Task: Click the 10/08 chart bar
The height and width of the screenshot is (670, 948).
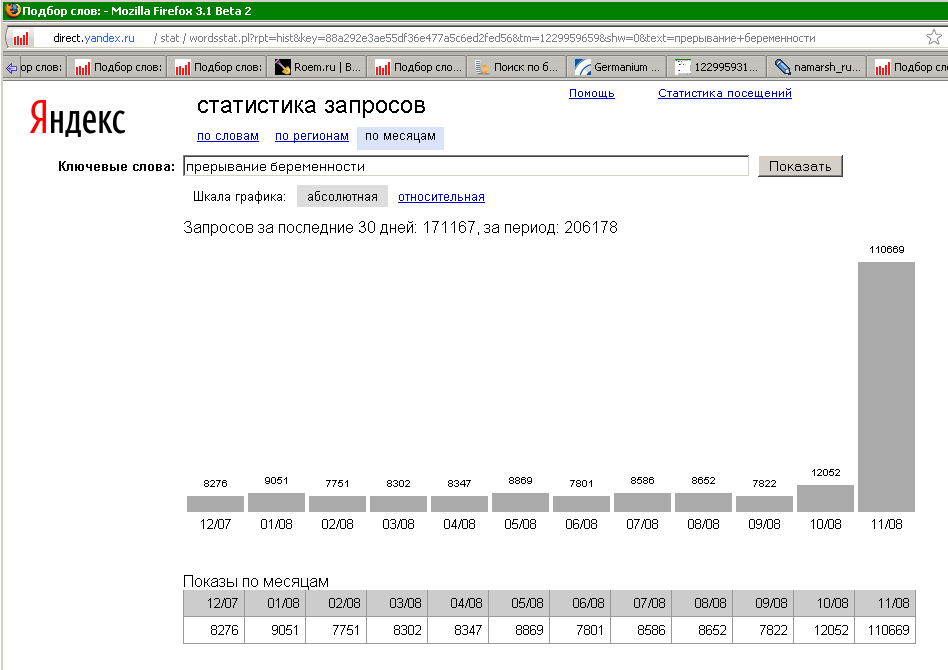Action: pos(825,498)
